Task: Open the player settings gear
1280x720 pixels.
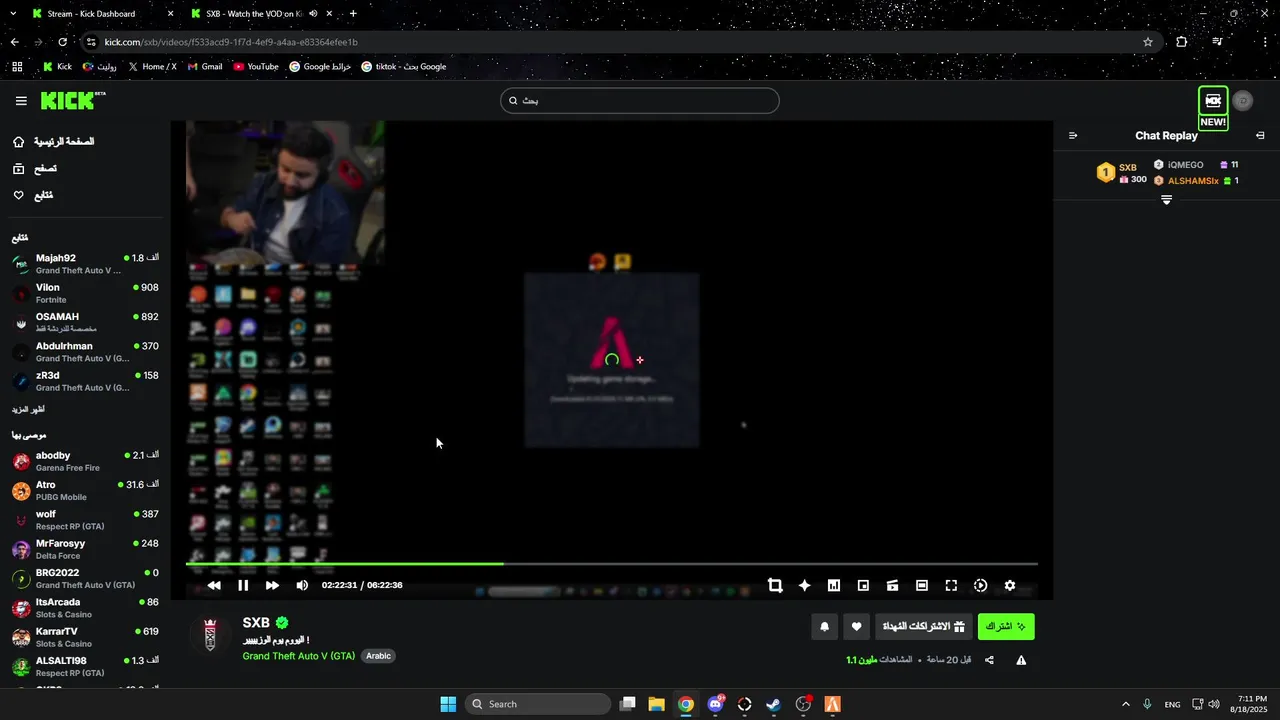Action: pos(1010,585)
